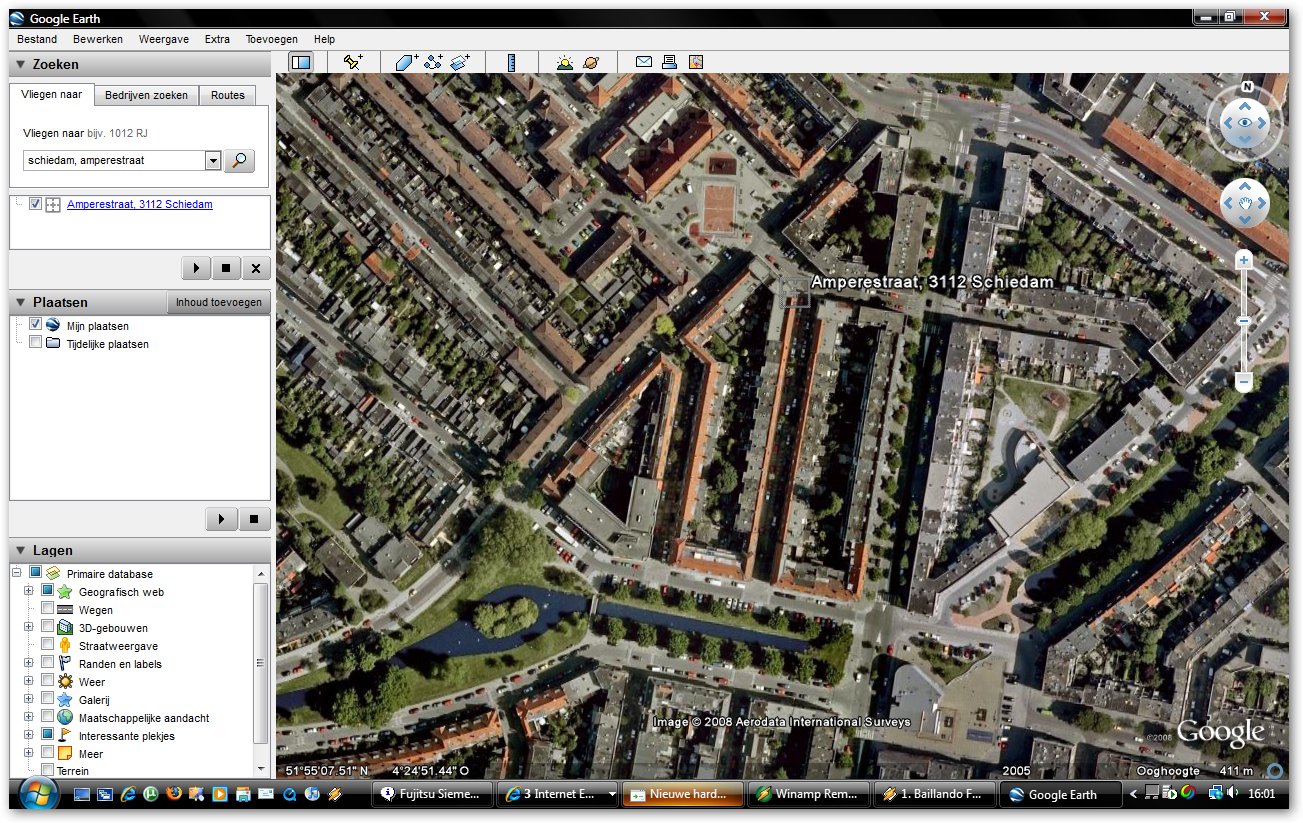The height and width of the screenshot is (823, 1303).
Task: Switch to sky view with planet icon
Action: tap(591, 62)
